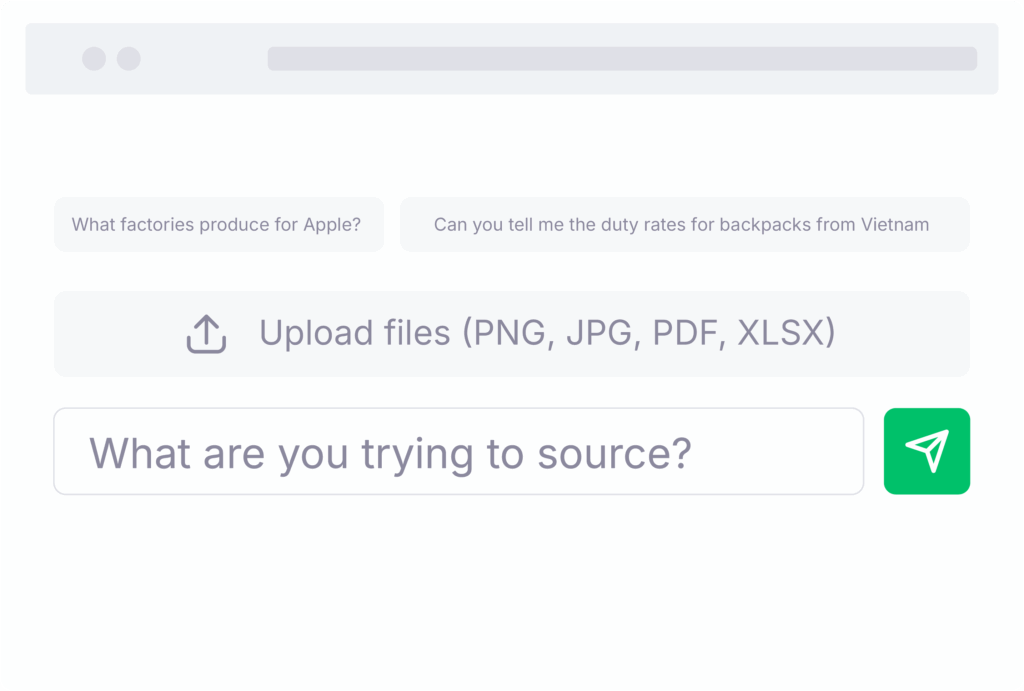Select the "What factories produce for Apple?" suggestion
The height and width of the screenshot is (691, 1024).
click(218, 225)
